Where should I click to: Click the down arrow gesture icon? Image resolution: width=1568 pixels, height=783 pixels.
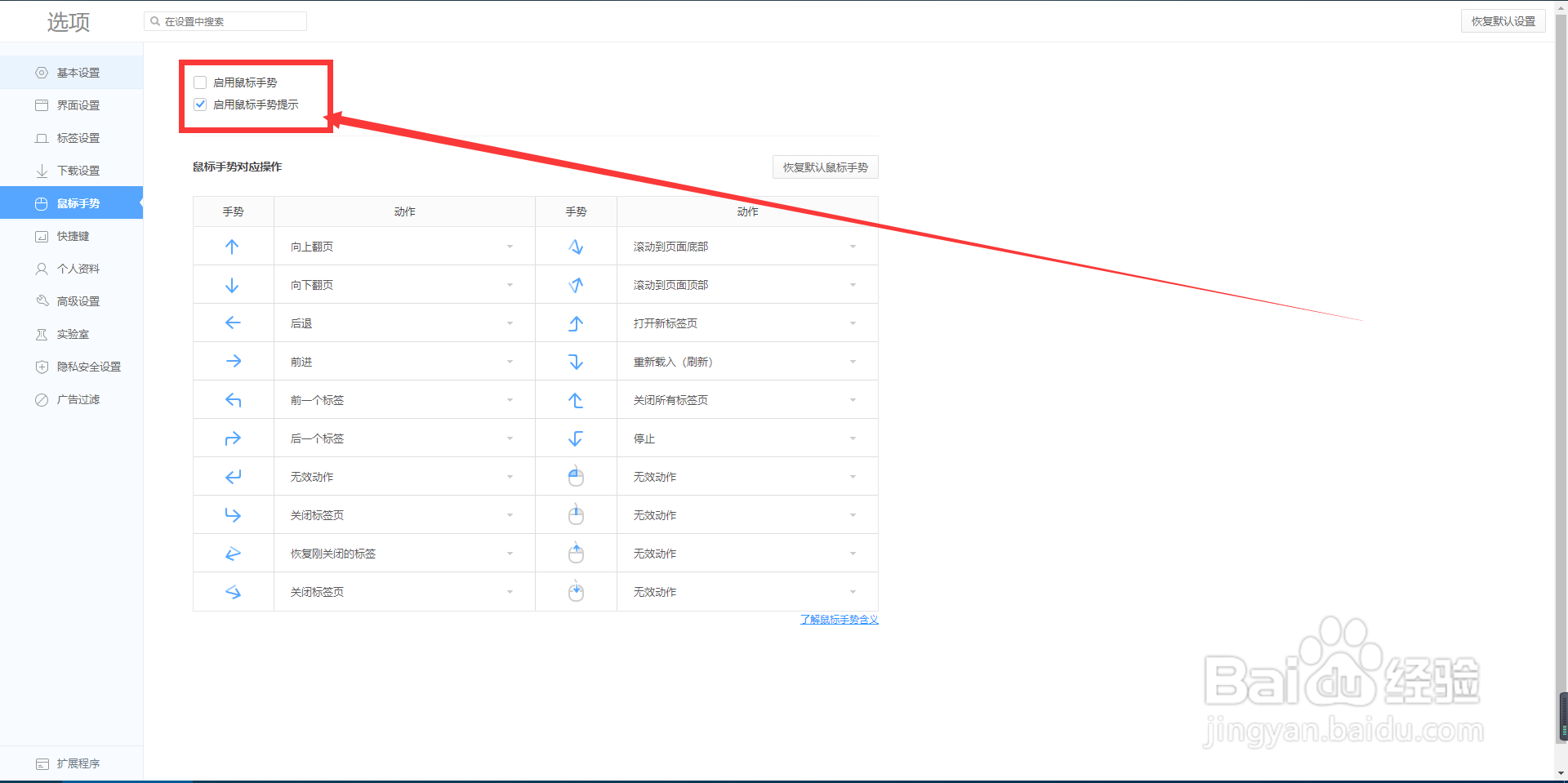232,285
